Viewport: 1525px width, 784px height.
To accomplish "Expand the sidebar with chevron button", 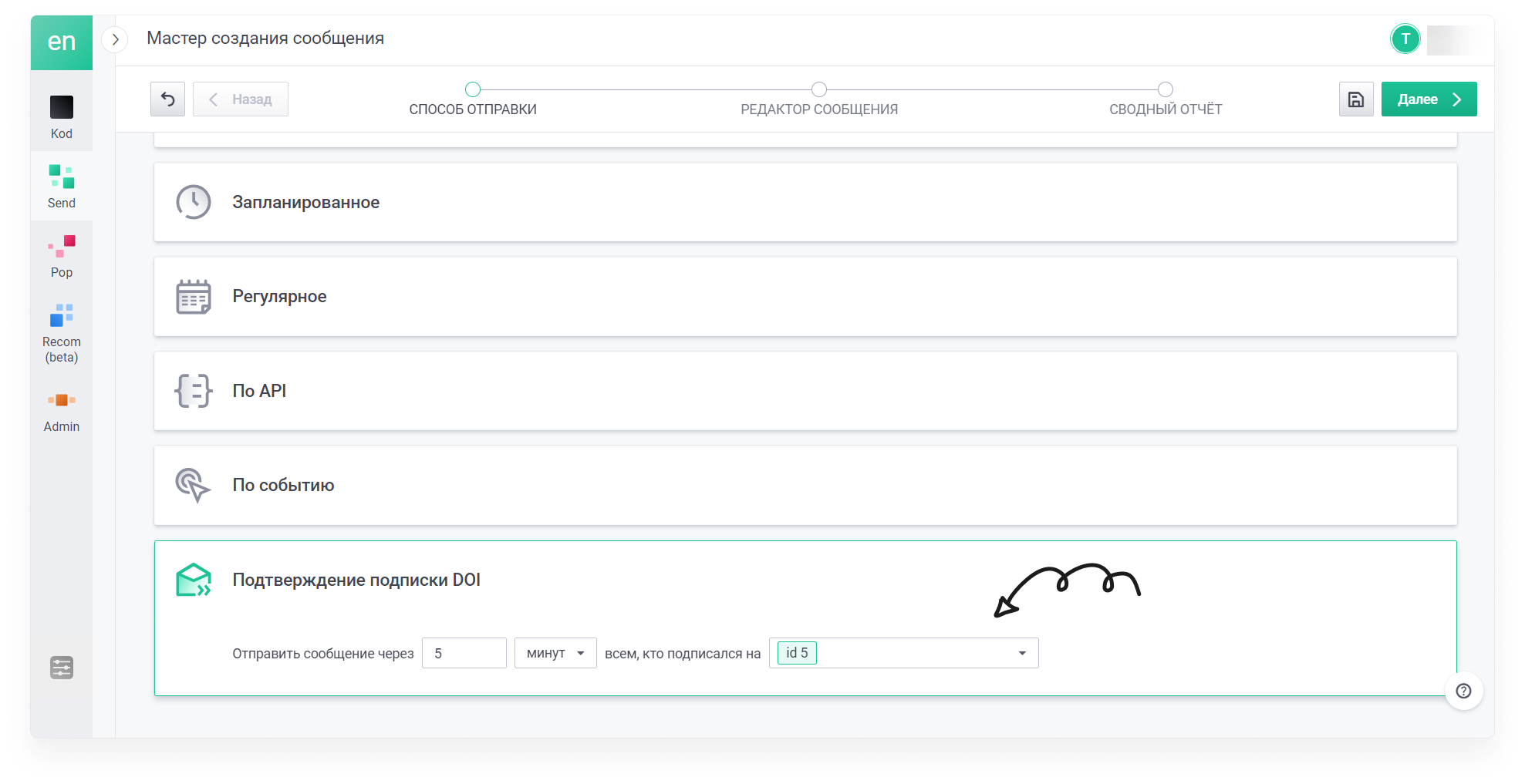I will 115,39.
